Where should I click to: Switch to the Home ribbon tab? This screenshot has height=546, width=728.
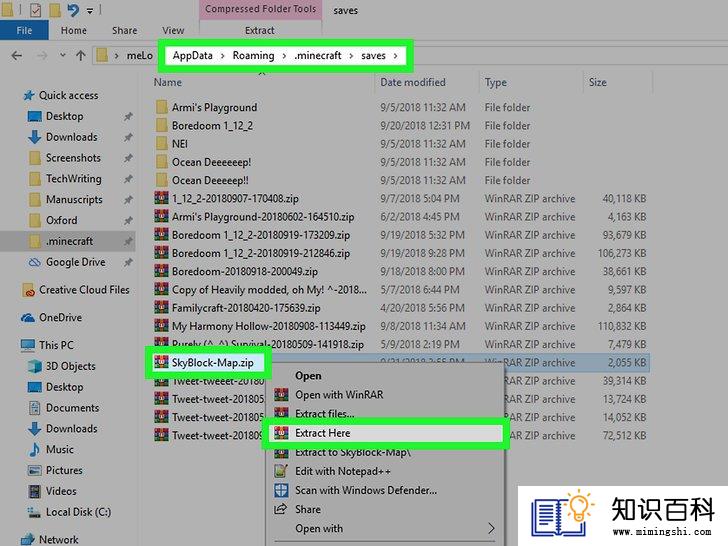[73, 31]
